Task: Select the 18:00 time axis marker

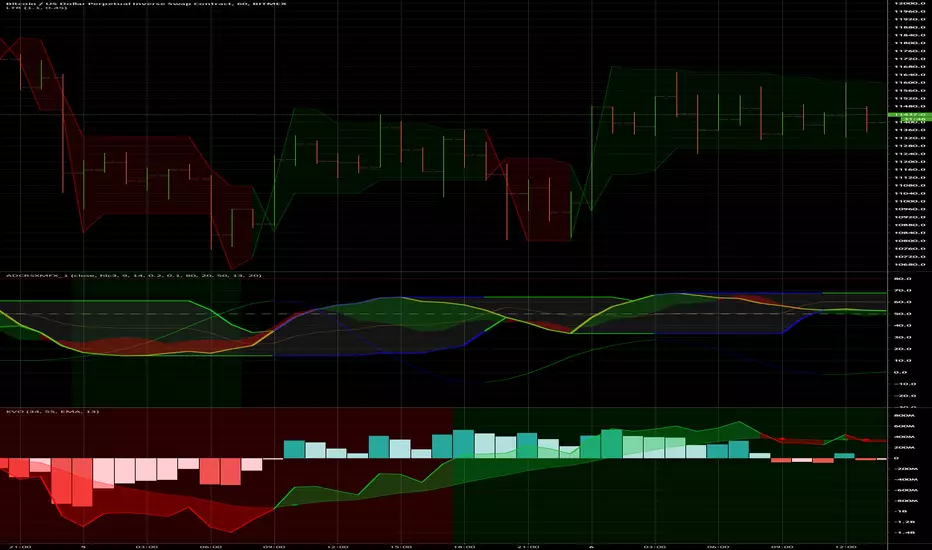Action: (464, 546)
